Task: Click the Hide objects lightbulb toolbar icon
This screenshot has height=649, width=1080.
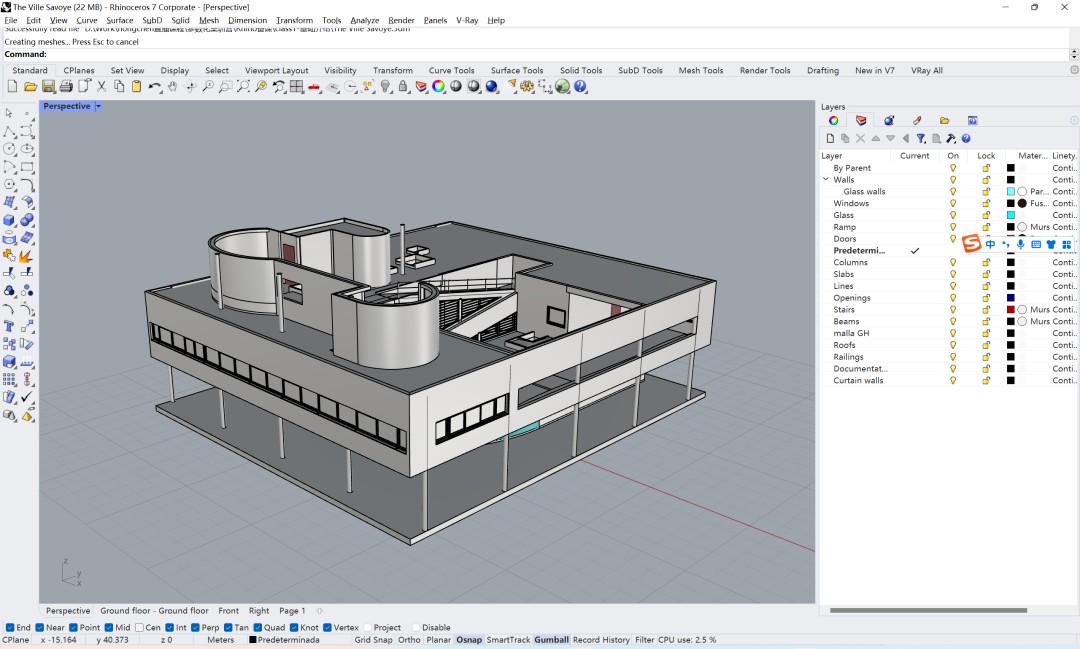Action: [x=386, y=86]
